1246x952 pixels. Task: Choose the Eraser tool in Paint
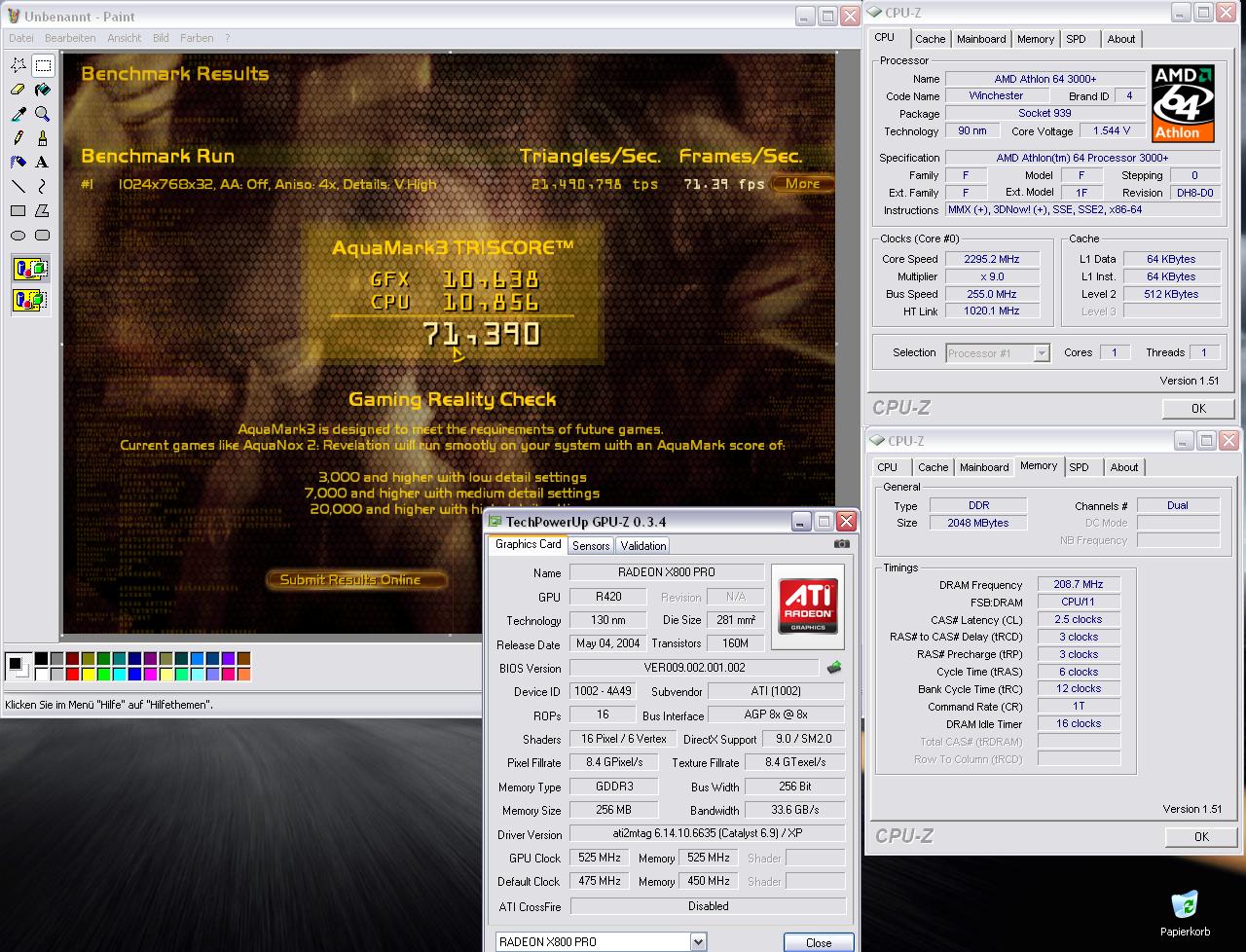(18, 90)
